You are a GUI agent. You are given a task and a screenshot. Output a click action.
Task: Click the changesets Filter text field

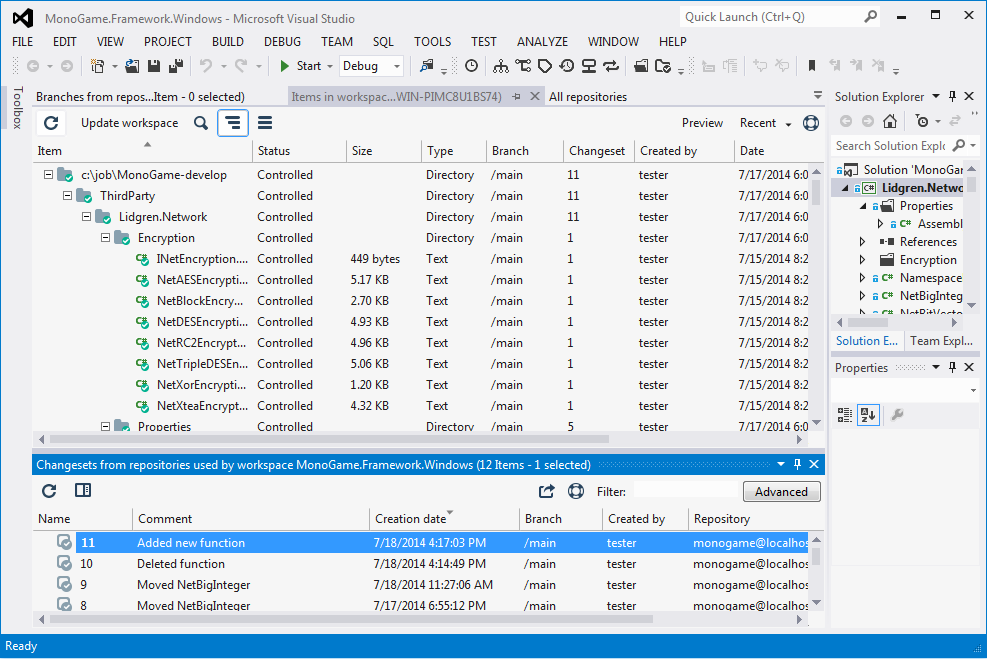tap(684, 491)
